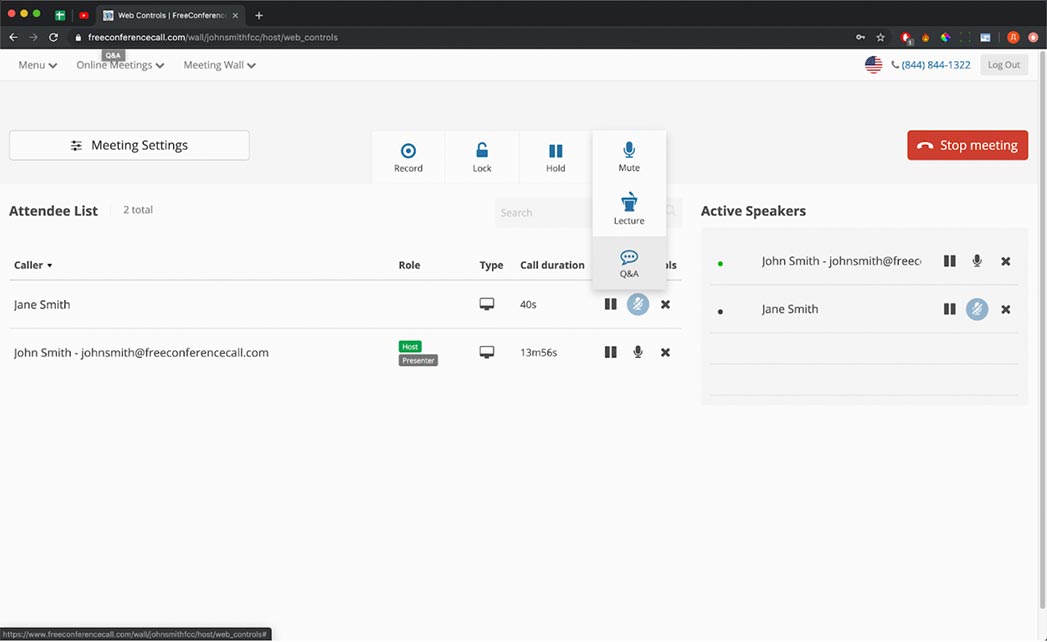Choose the Q&A mode option

click(629, 263)
